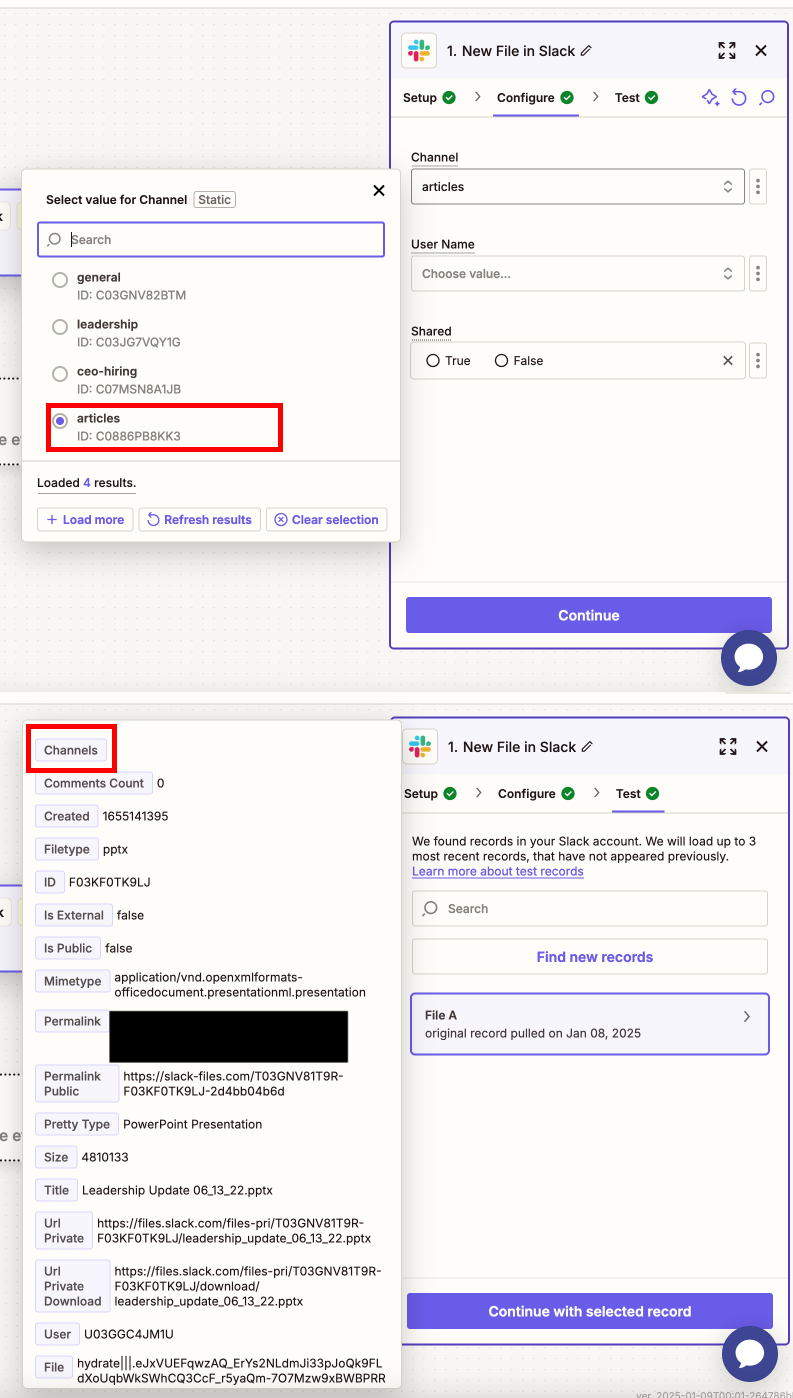793x1398 pixels.
Task: Close the panel containing the Channel field
Action: pyautogui.click(x=761, y=51)
